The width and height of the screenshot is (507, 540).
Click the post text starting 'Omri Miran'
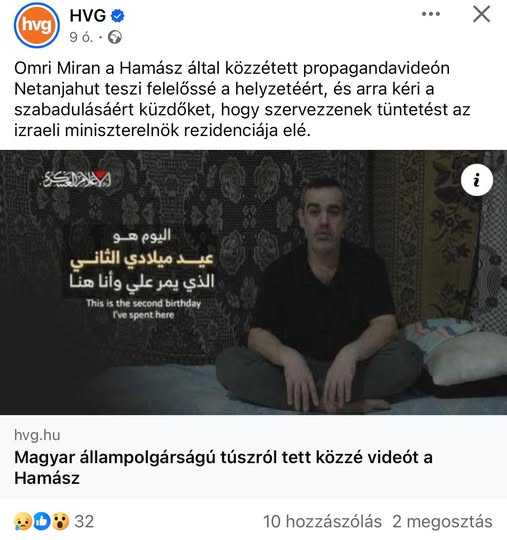[x=242, y=99]
